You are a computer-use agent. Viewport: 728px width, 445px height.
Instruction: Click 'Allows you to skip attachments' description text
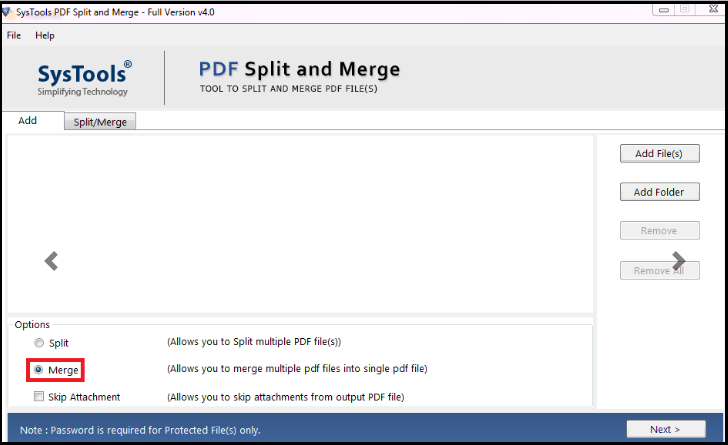point(286,397)
